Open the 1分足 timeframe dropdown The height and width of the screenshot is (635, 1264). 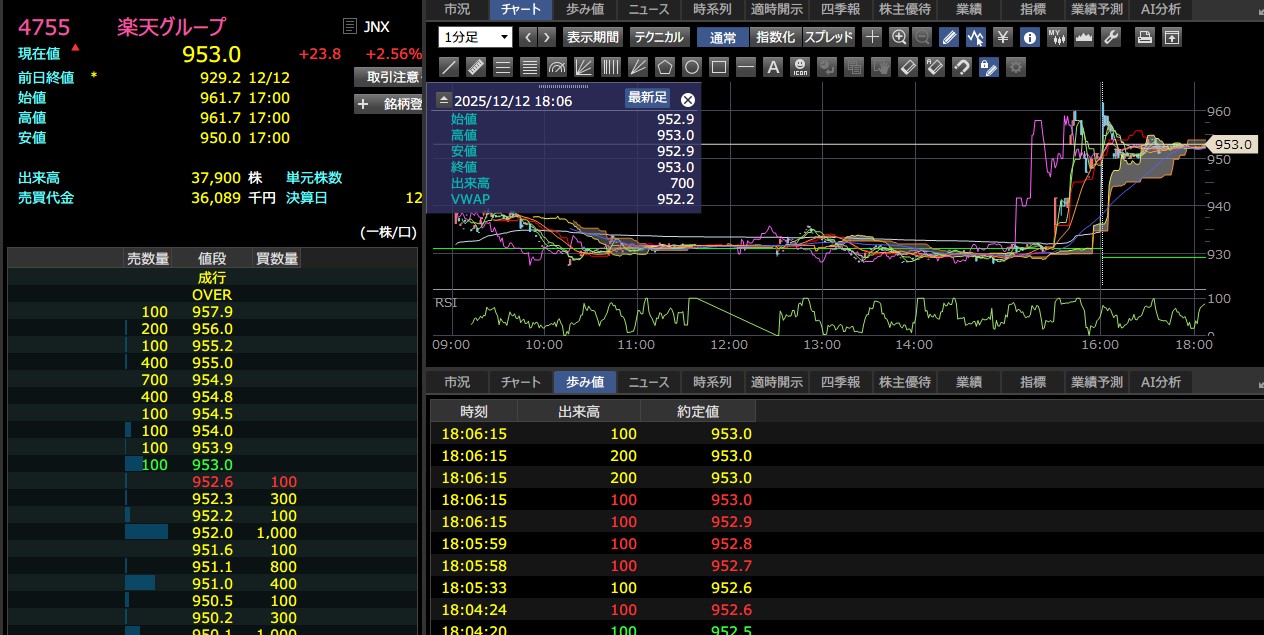tap(475, 37)
